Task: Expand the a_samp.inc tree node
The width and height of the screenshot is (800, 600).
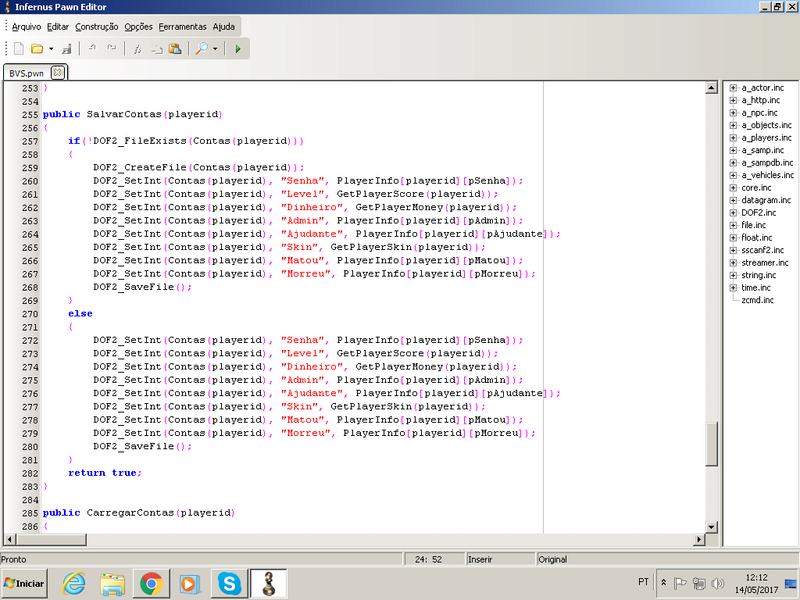Action: (x=733, y=150)
